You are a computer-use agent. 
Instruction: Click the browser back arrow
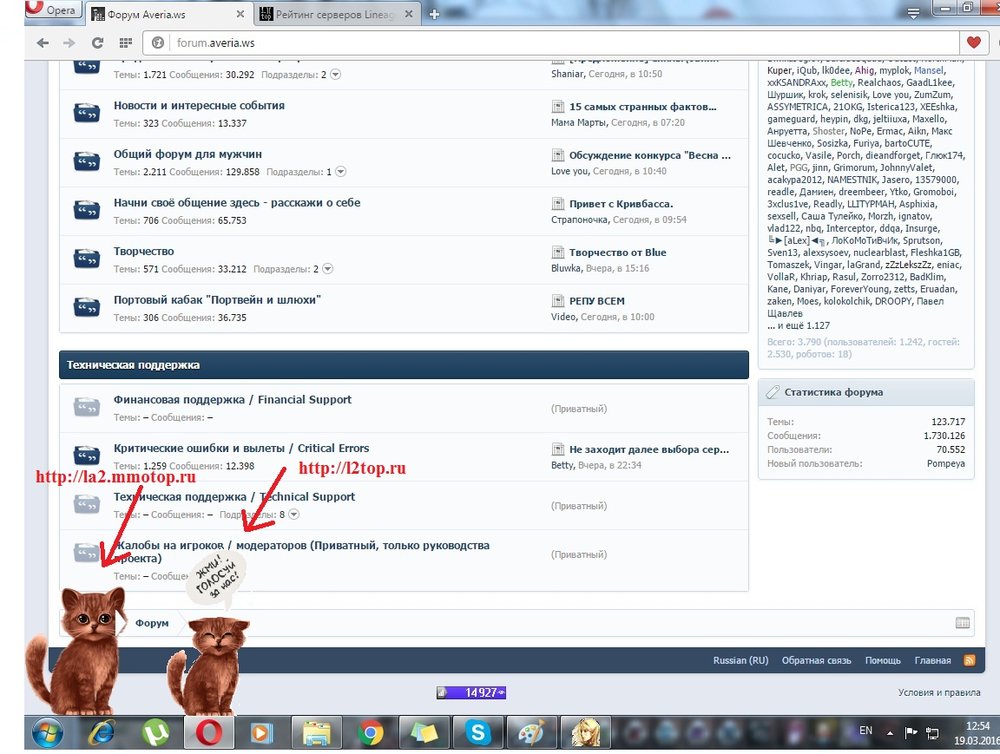pyautogui.click(x=42, y=43)
